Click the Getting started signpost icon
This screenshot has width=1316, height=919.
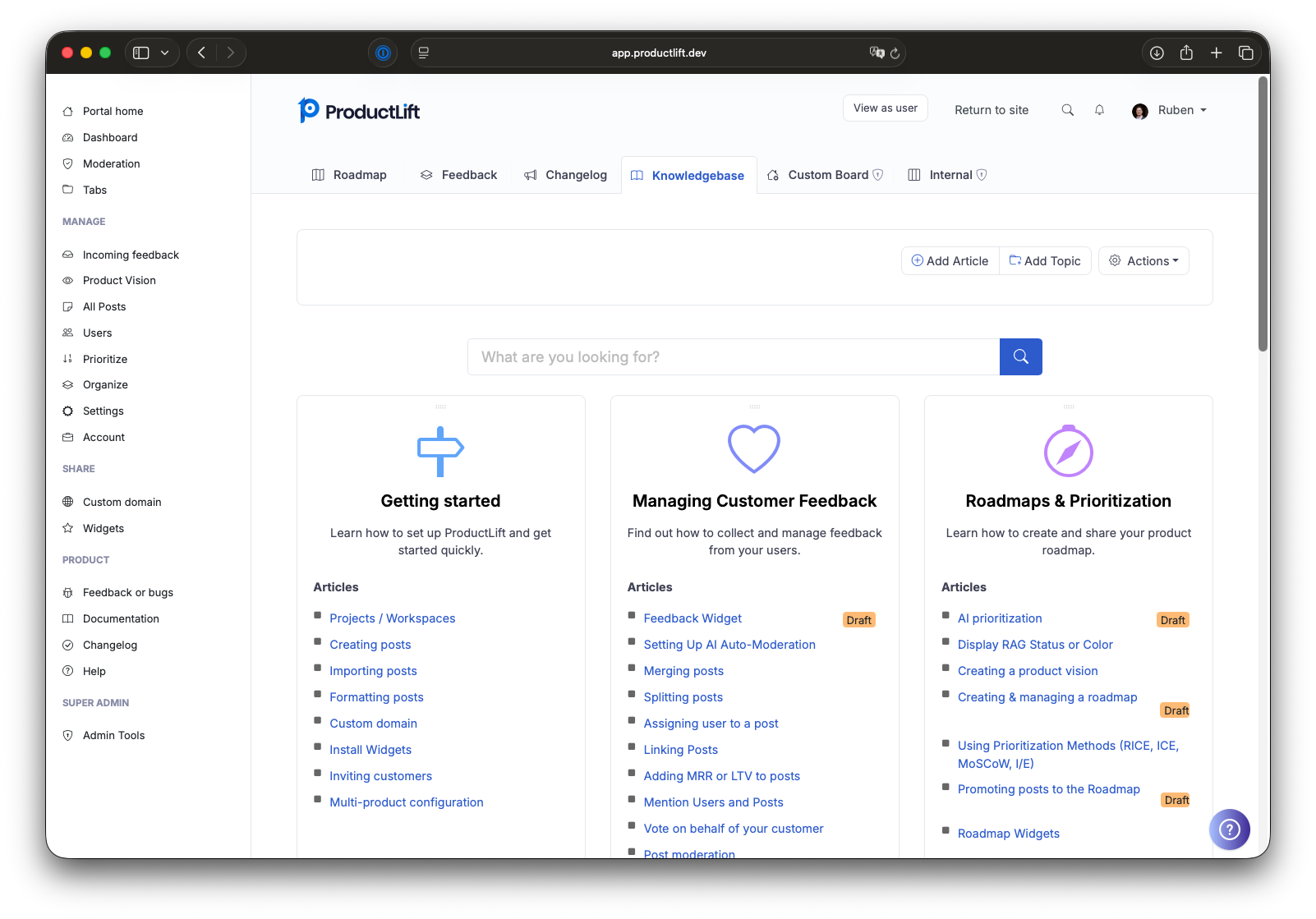pos(440,451)
